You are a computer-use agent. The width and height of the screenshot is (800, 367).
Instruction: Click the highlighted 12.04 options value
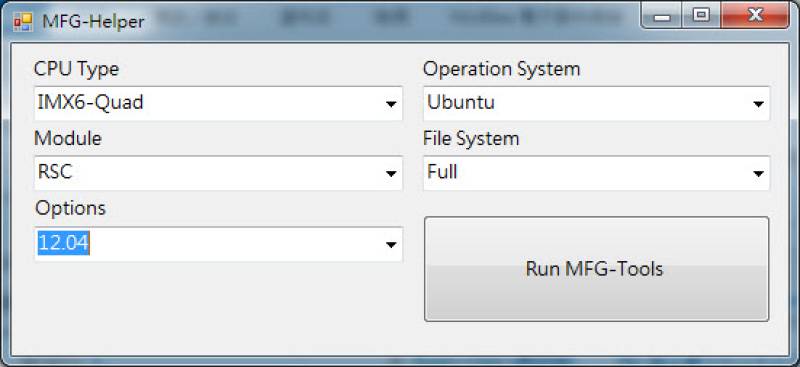(63, 243)
